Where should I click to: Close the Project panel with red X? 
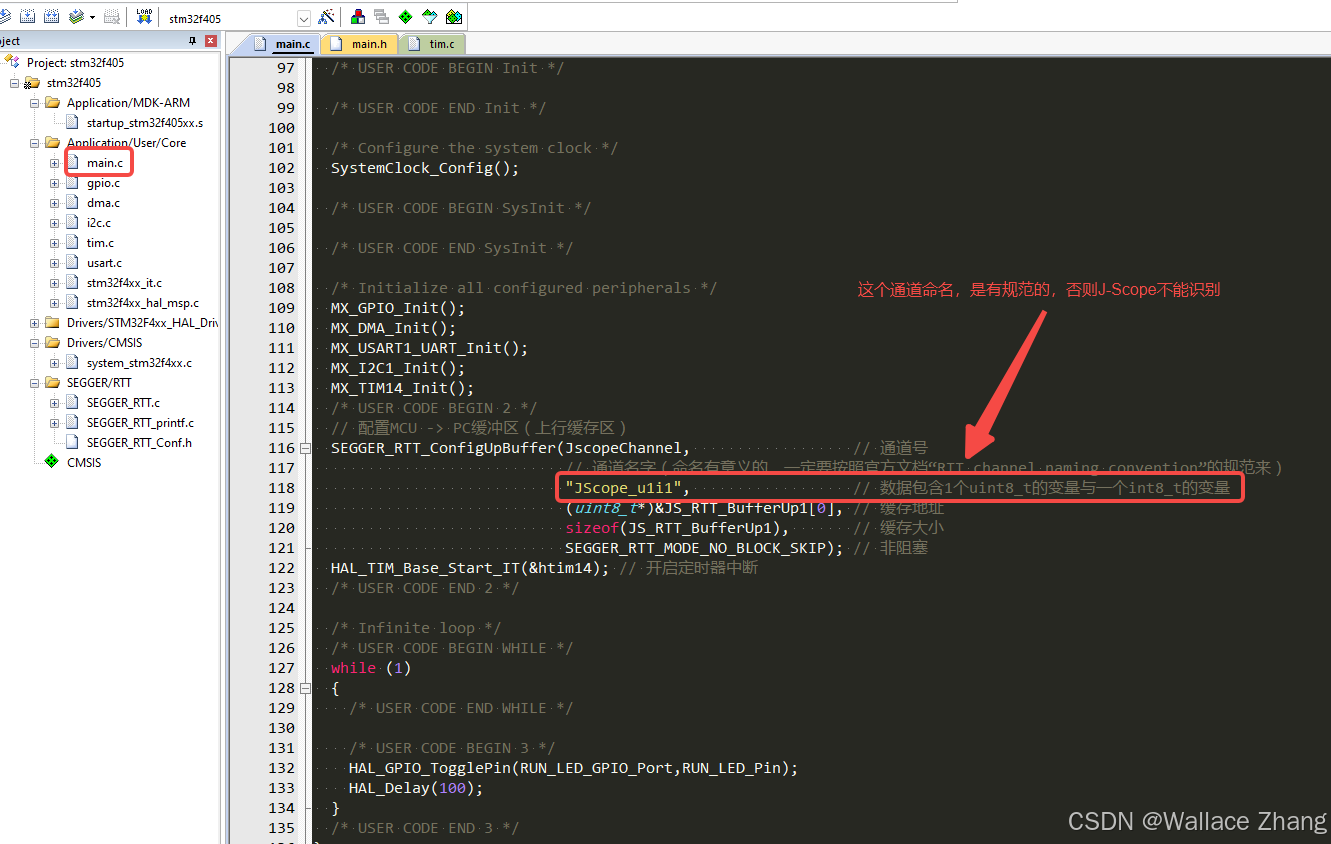pos(211,41)
